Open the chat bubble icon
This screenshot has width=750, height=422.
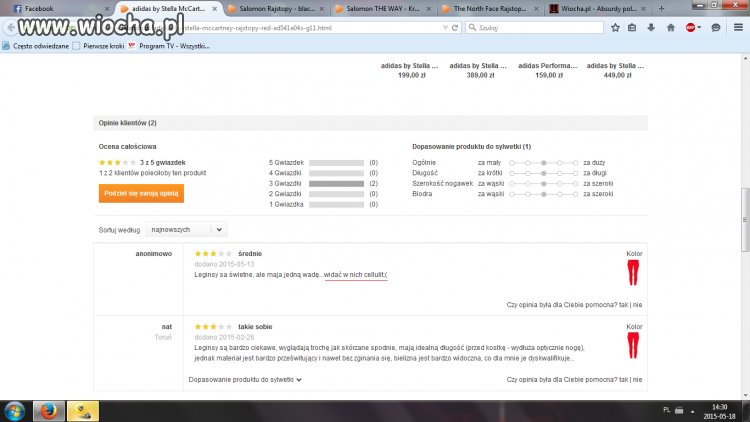pos(716,28)
